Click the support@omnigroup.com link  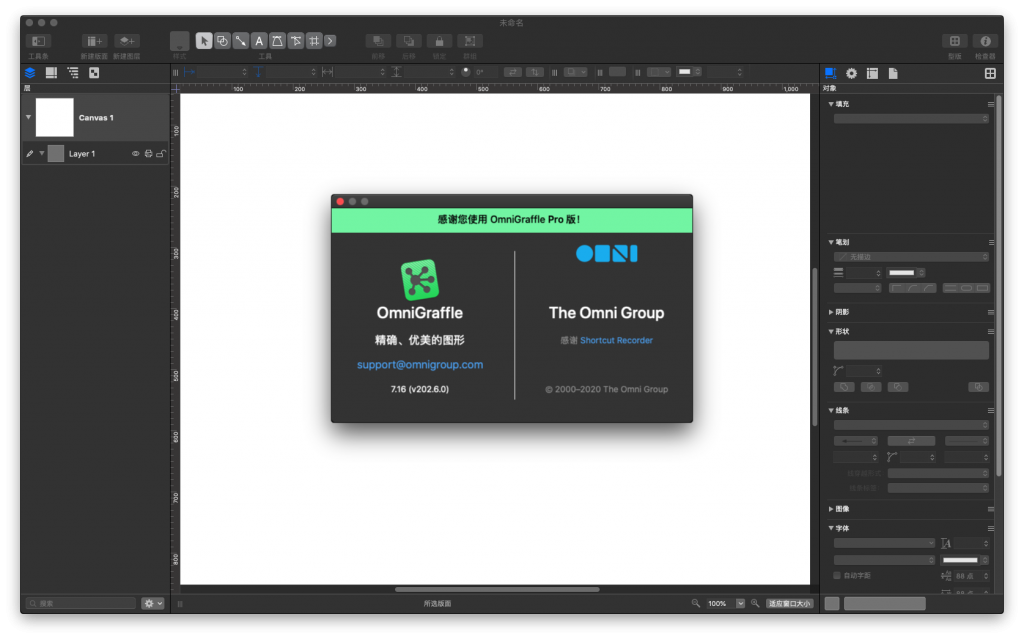point(420,365)
